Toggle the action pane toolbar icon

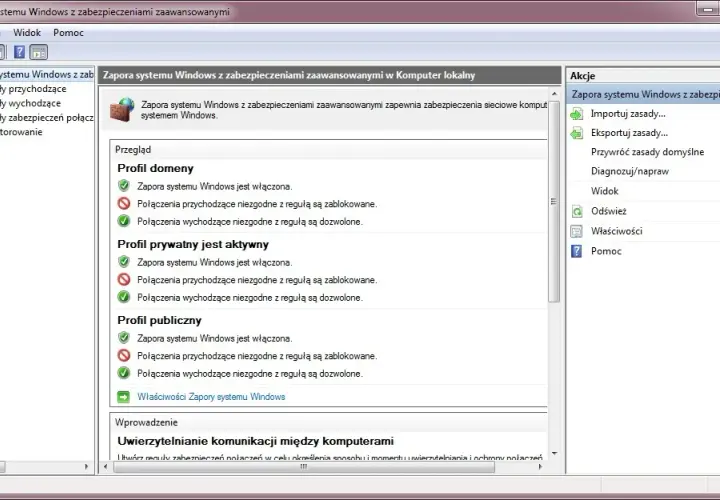click(x=39, y=52)
